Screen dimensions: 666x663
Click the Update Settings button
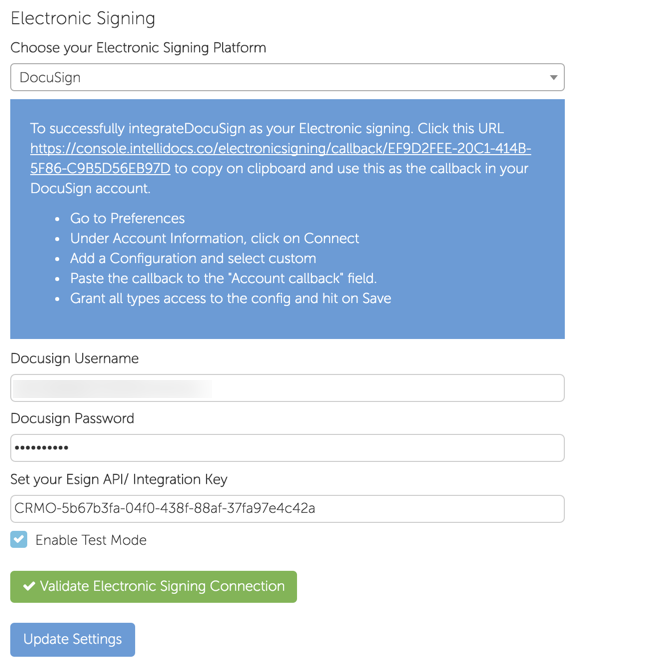point(73,640)
